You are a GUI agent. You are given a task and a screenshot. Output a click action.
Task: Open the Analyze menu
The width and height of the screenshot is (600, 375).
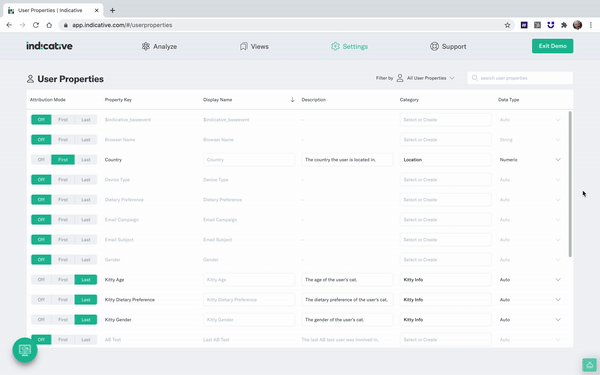(159, 46)
